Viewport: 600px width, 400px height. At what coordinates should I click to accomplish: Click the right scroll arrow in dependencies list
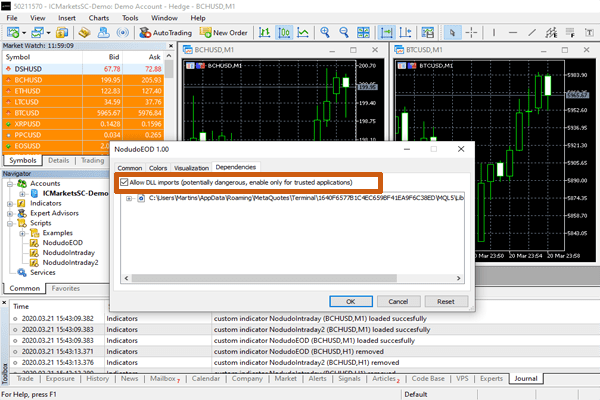tap(458, 278)
